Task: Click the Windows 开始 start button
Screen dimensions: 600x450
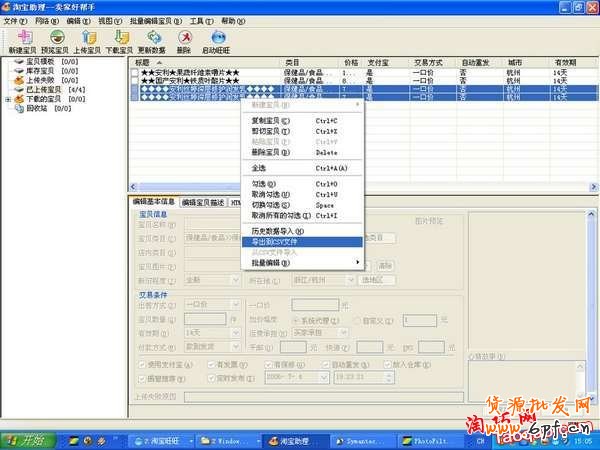Action: point(24,440)
